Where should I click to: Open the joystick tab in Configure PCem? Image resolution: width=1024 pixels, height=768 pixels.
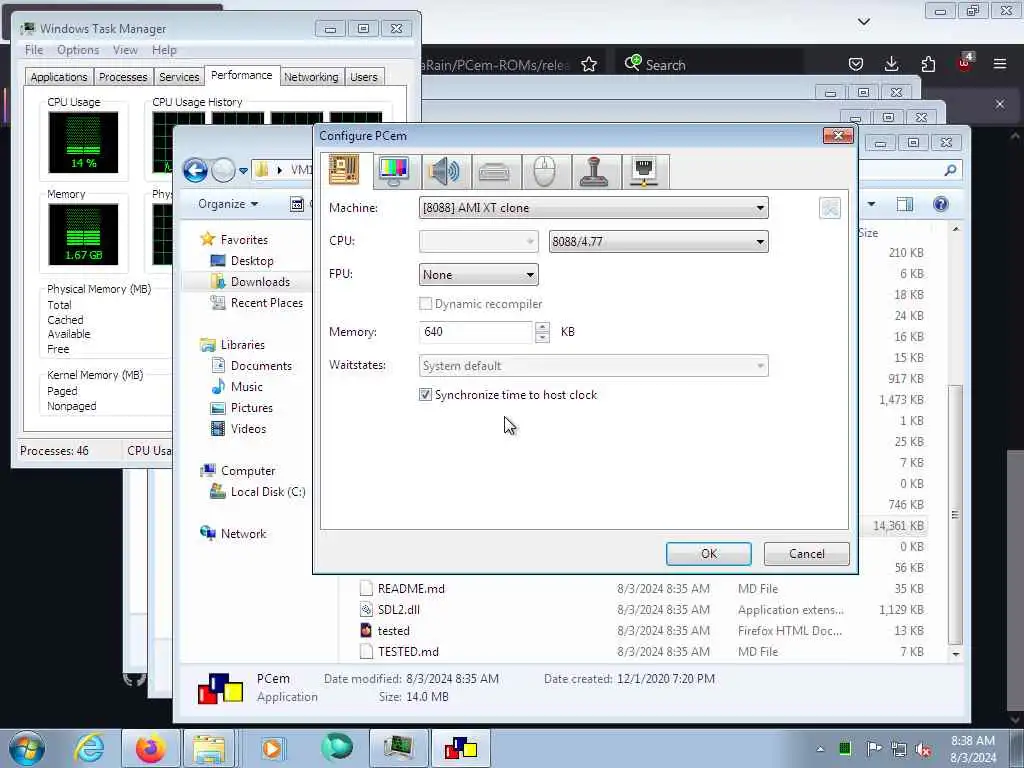(x=594, y=171)
